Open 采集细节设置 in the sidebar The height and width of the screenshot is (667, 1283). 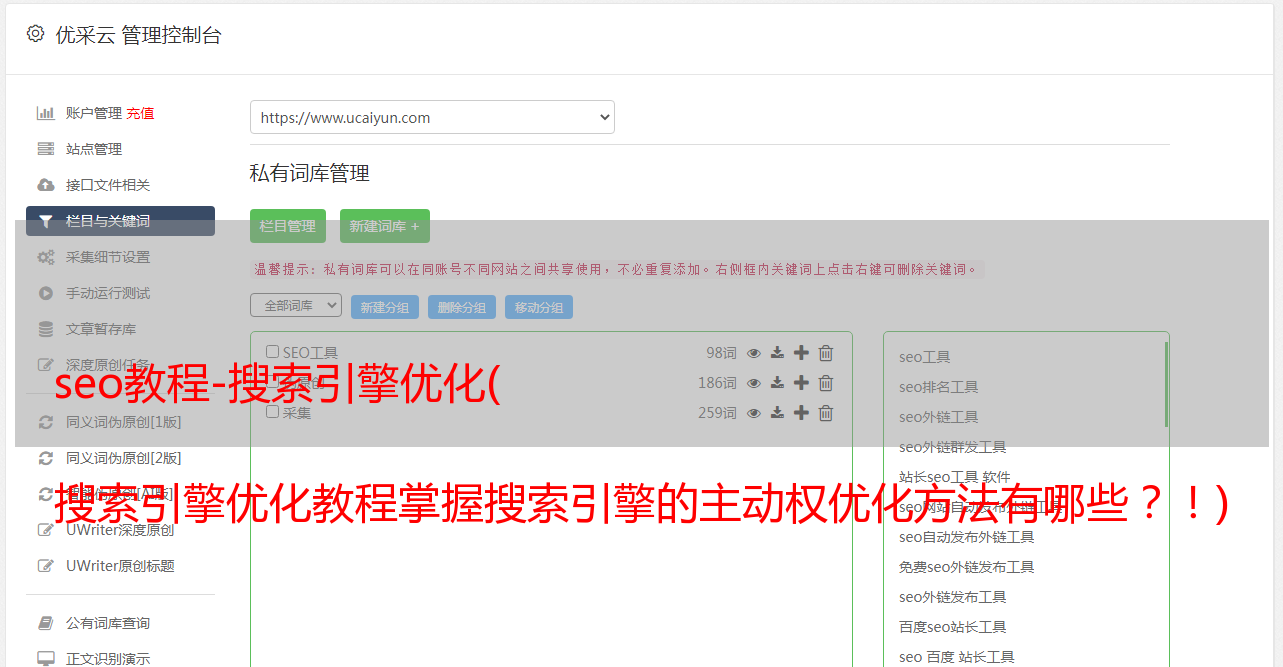(x=108, y=257)
